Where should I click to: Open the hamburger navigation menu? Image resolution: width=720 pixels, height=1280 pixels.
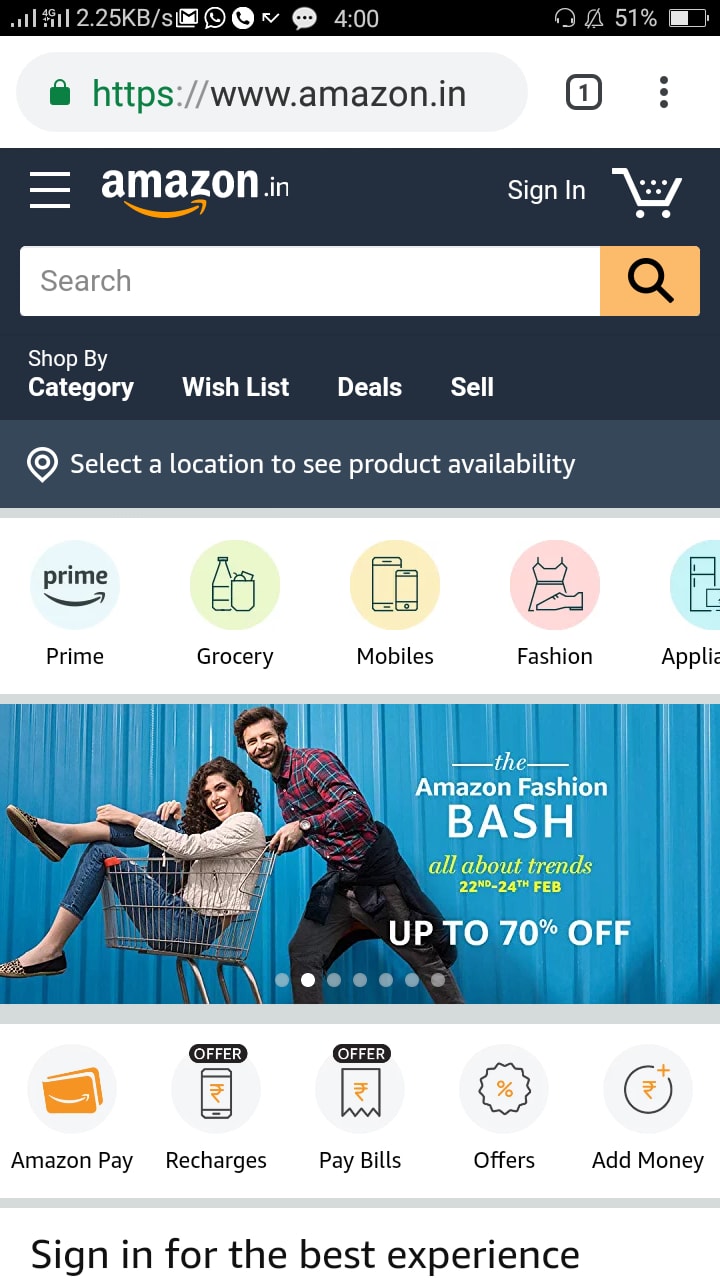(50, 190)
